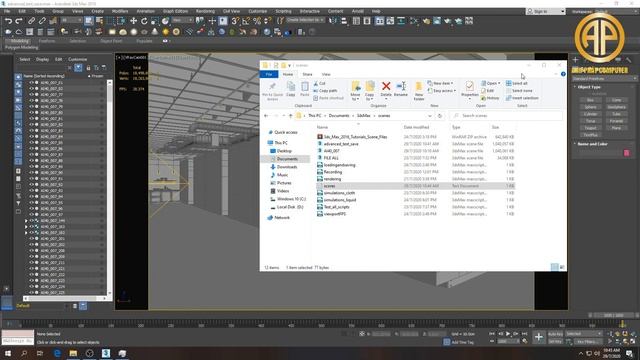Click the Search scenes field in Explorer

506,116
